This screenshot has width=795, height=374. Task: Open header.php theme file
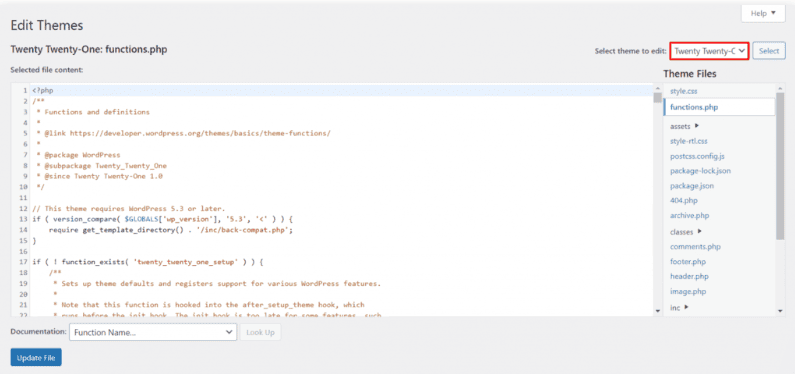(689, 277)
